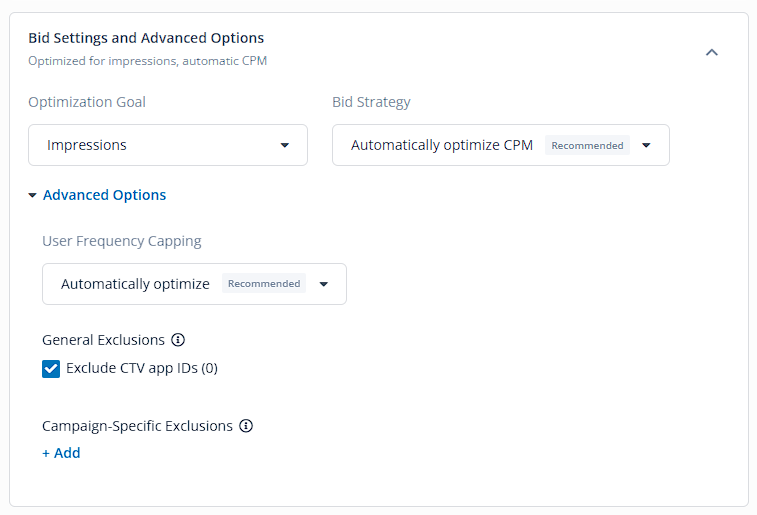This screenshot has width=757, height=515.
Task: Click the Recommended badge in Bid Strategy
Action: pyautogui.click(x=588, y=145)
